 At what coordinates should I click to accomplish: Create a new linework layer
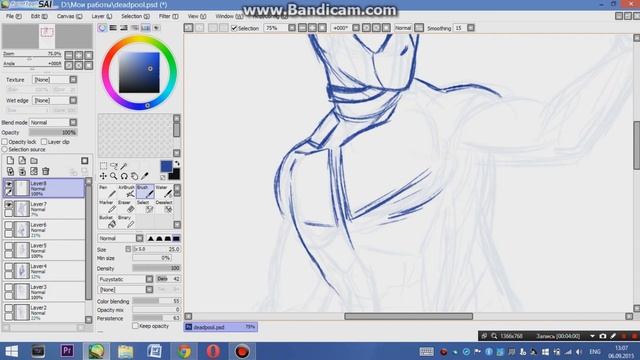[x=22, y=160]
